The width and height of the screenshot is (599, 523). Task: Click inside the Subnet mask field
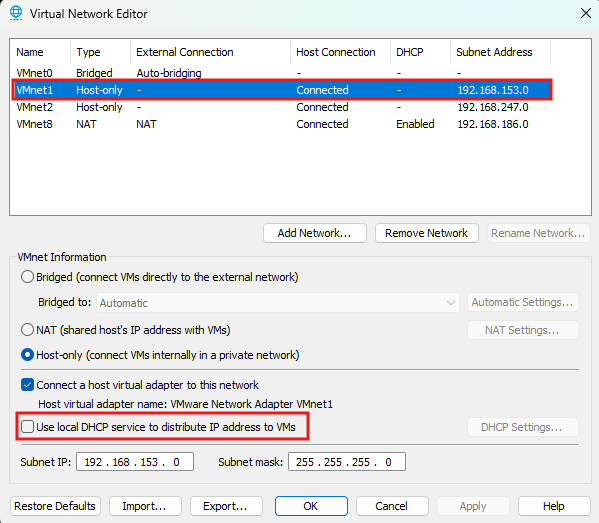click(347, 462)
